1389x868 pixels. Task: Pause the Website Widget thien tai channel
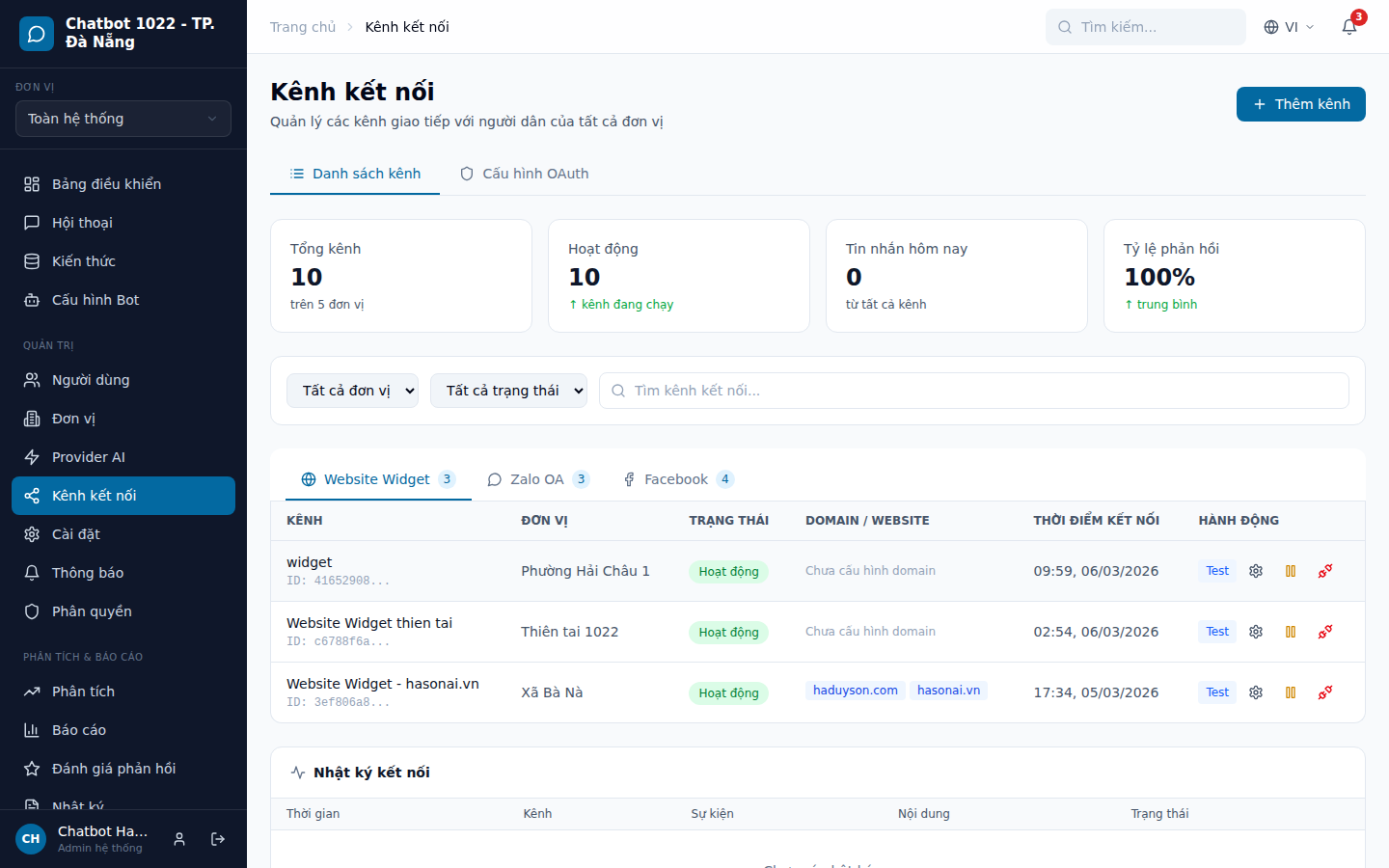(1291, 632)
